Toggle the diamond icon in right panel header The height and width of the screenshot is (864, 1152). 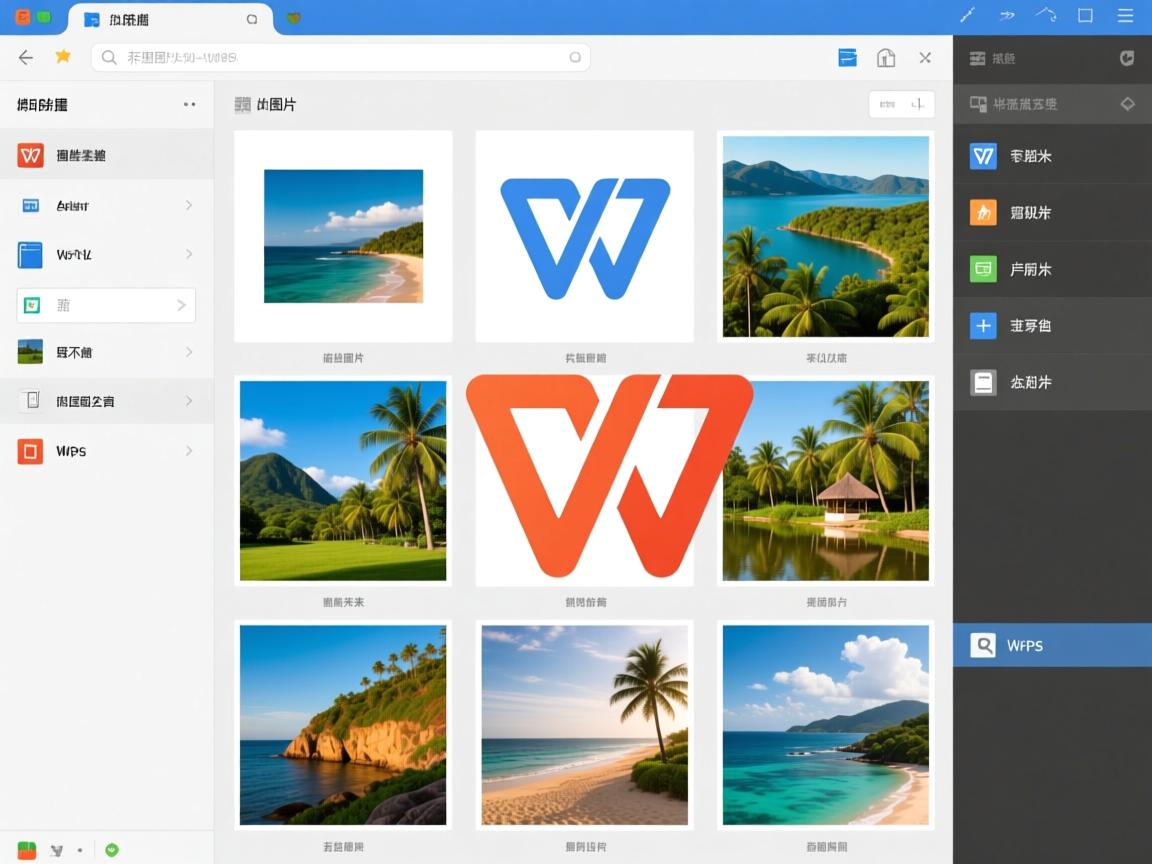1127,104
